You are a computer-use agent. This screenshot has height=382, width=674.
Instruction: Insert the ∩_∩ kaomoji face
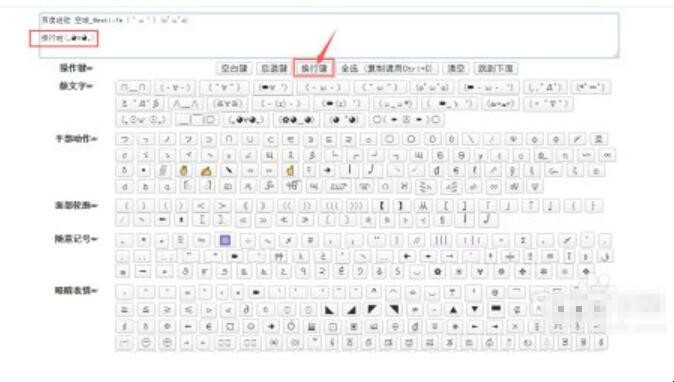[133, 88]
